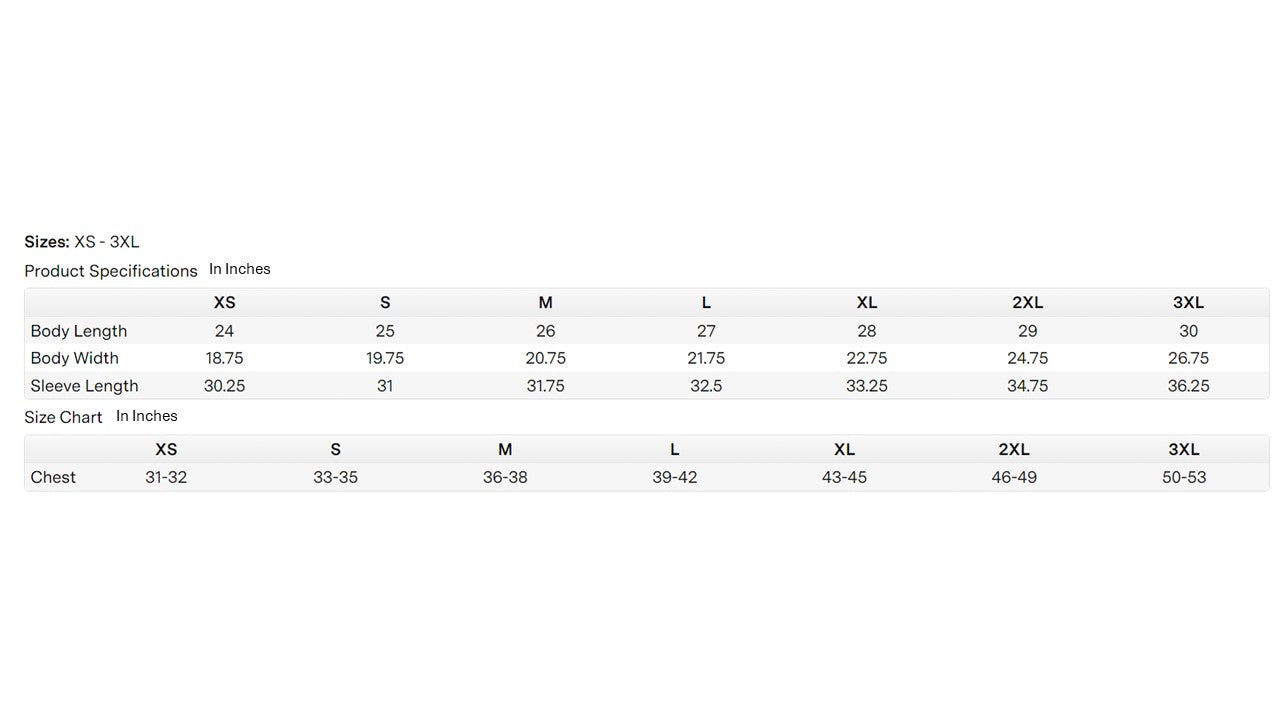Click the Size Chart heading

pyautogui.click(x=63, y=417)
